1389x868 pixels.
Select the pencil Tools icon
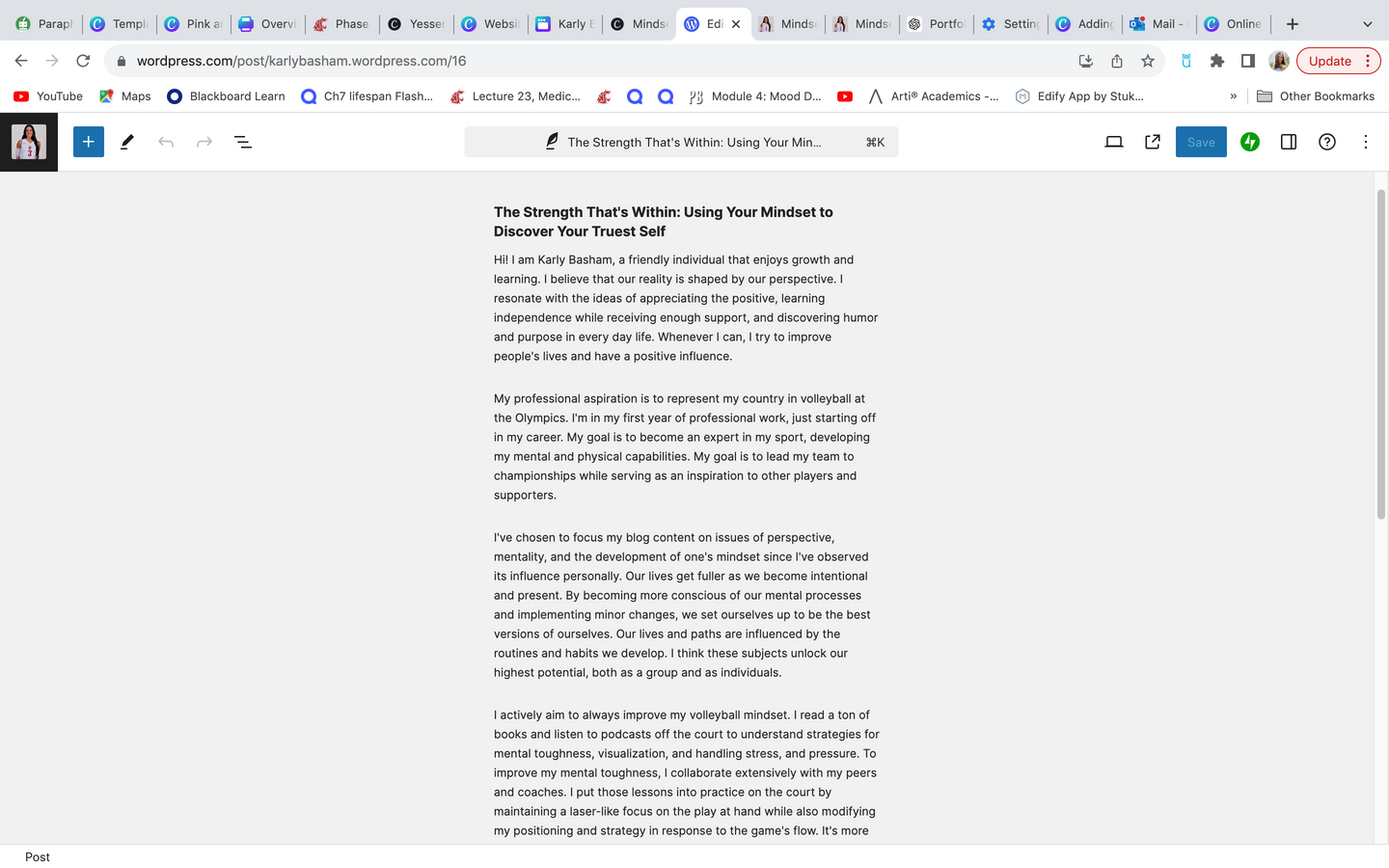126,142
